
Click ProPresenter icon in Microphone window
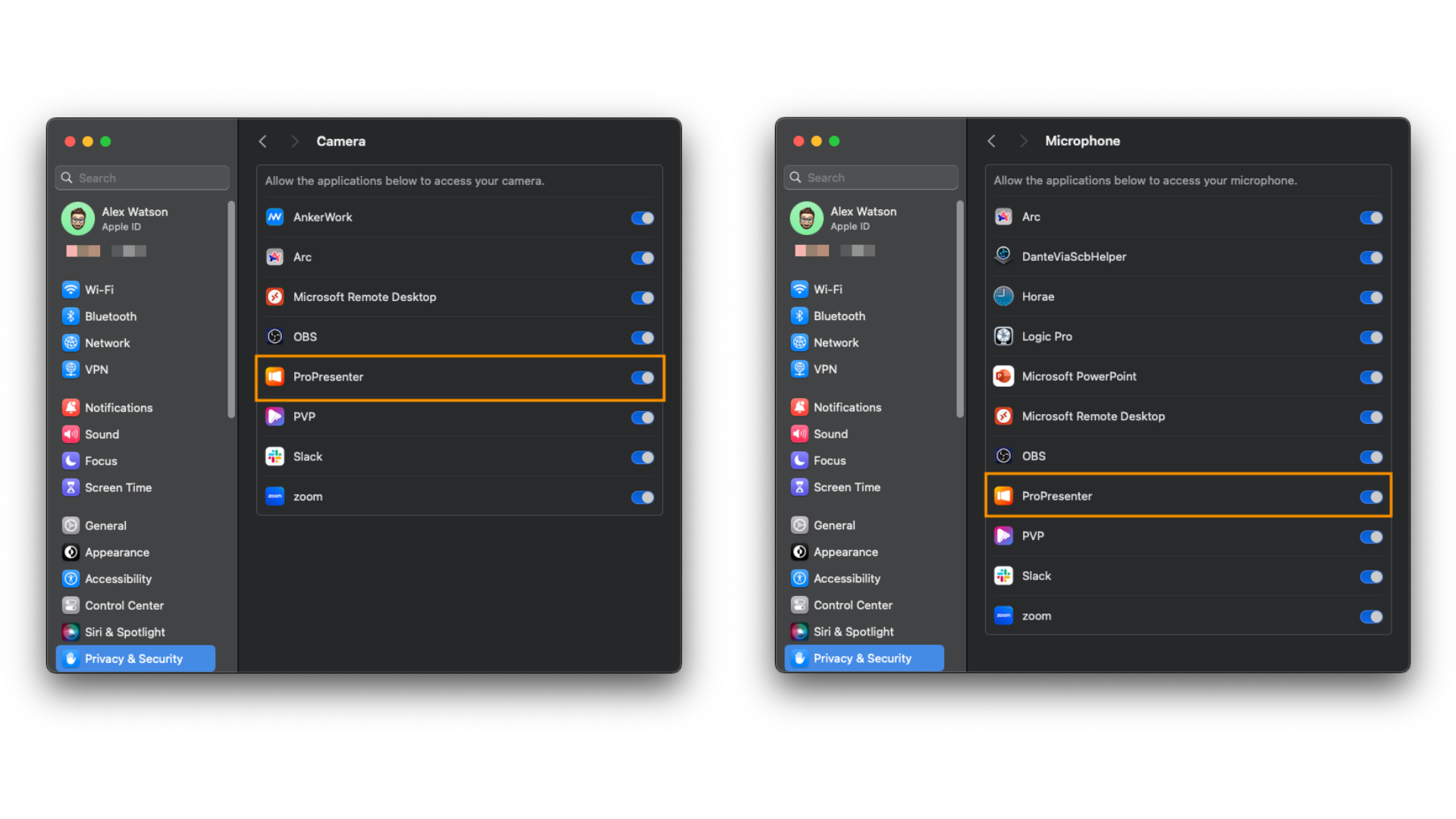pos(1003,496)
